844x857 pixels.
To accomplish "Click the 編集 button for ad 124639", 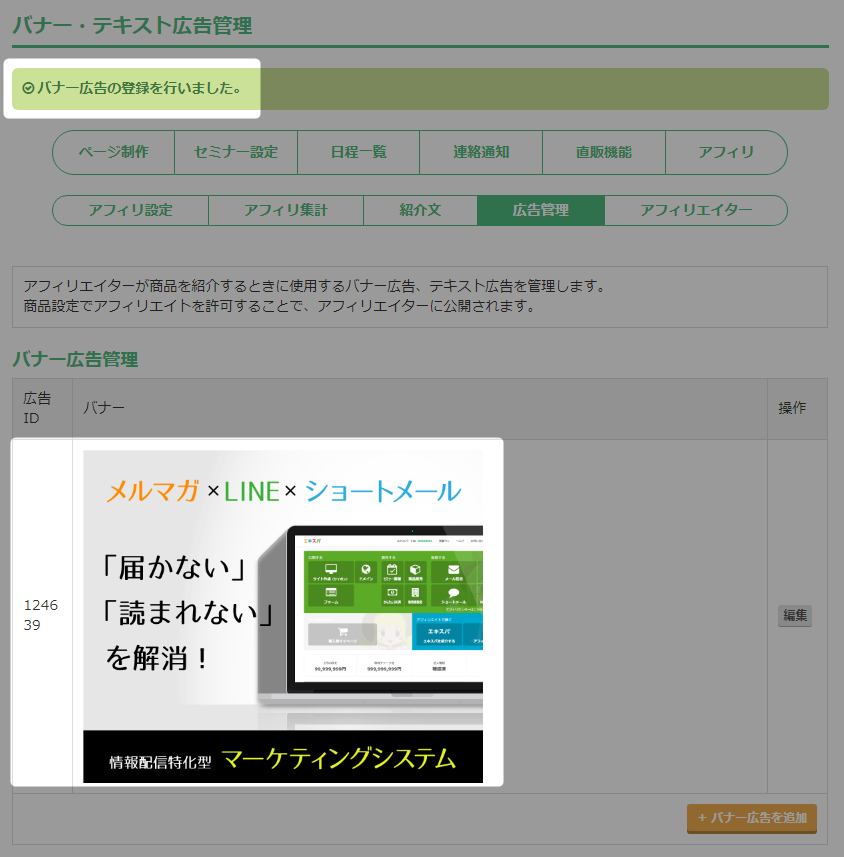I will click(795, 615).
